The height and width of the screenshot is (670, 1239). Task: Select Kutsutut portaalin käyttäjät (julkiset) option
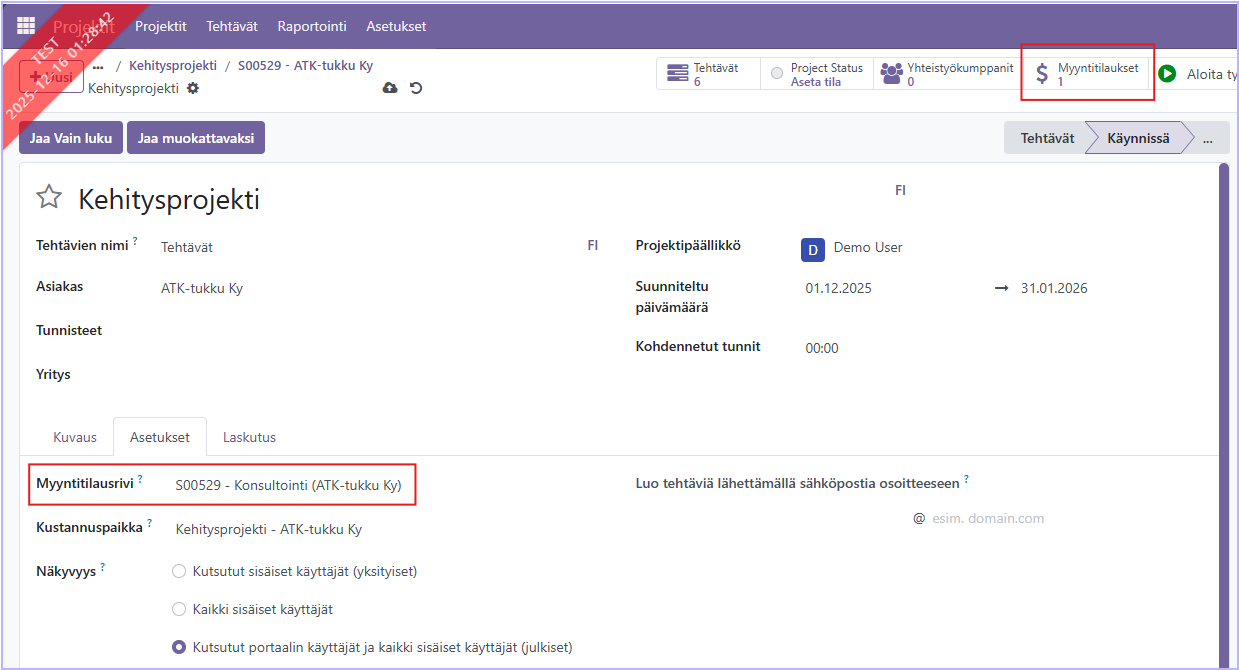point(179,647)
